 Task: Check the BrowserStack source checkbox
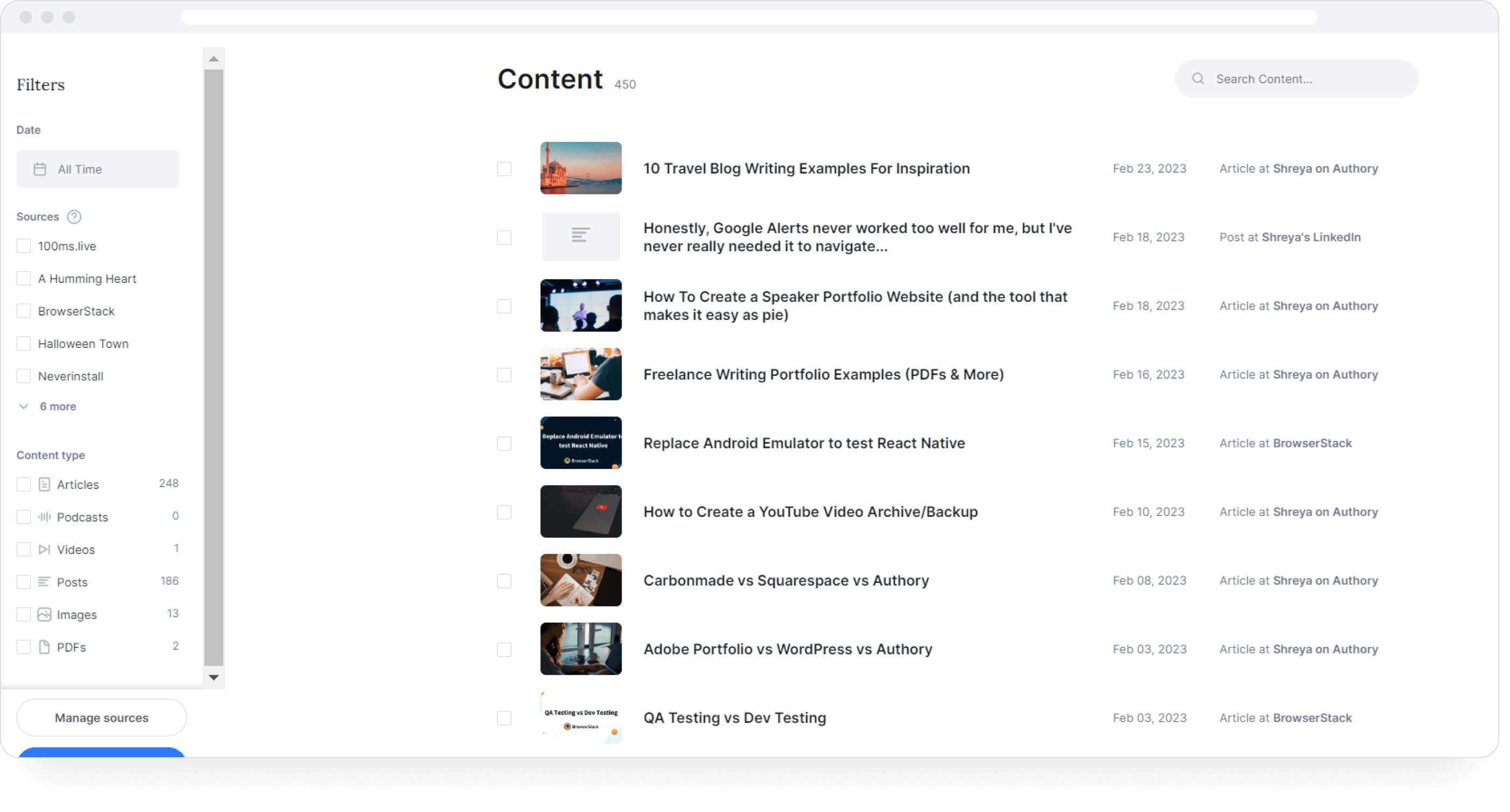(x=24, y=311)
